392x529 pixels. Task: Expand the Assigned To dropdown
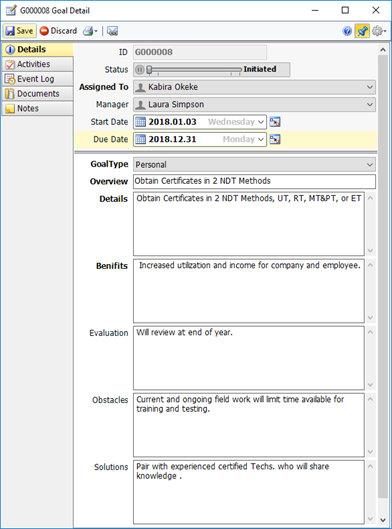point(370,87)
